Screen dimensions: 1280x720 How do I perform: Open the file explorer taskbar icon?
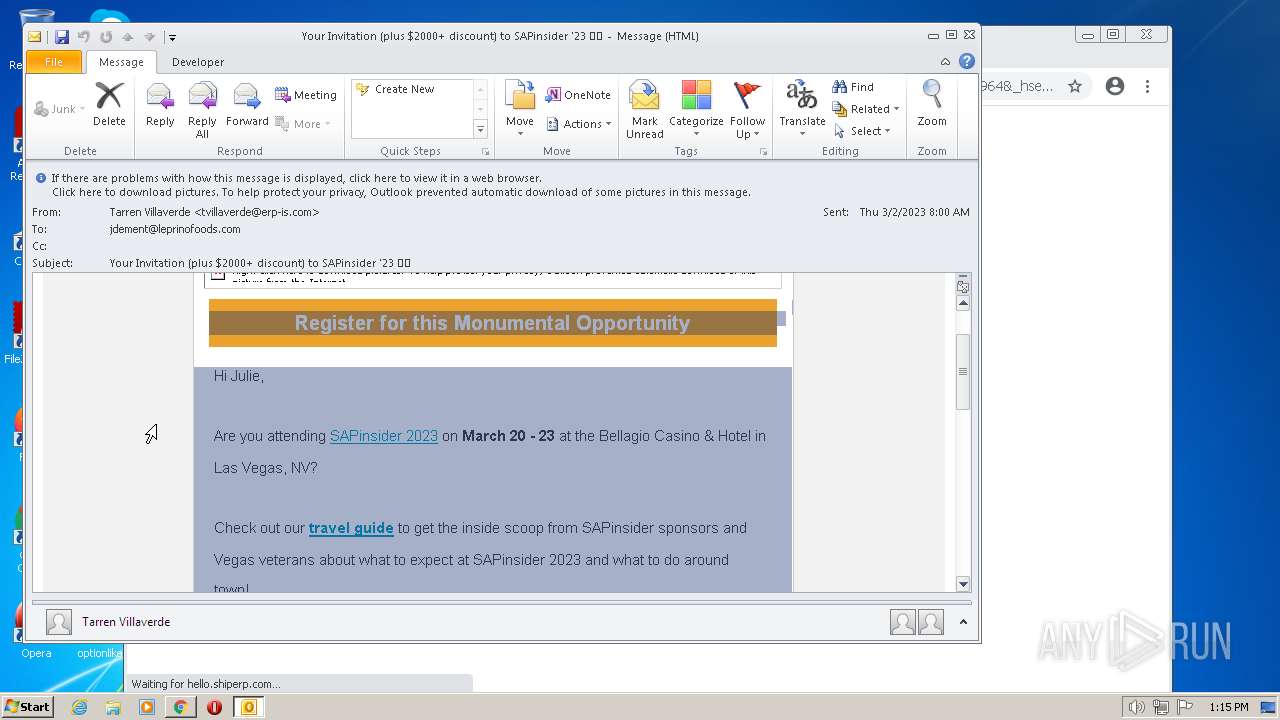coord(113,707)
